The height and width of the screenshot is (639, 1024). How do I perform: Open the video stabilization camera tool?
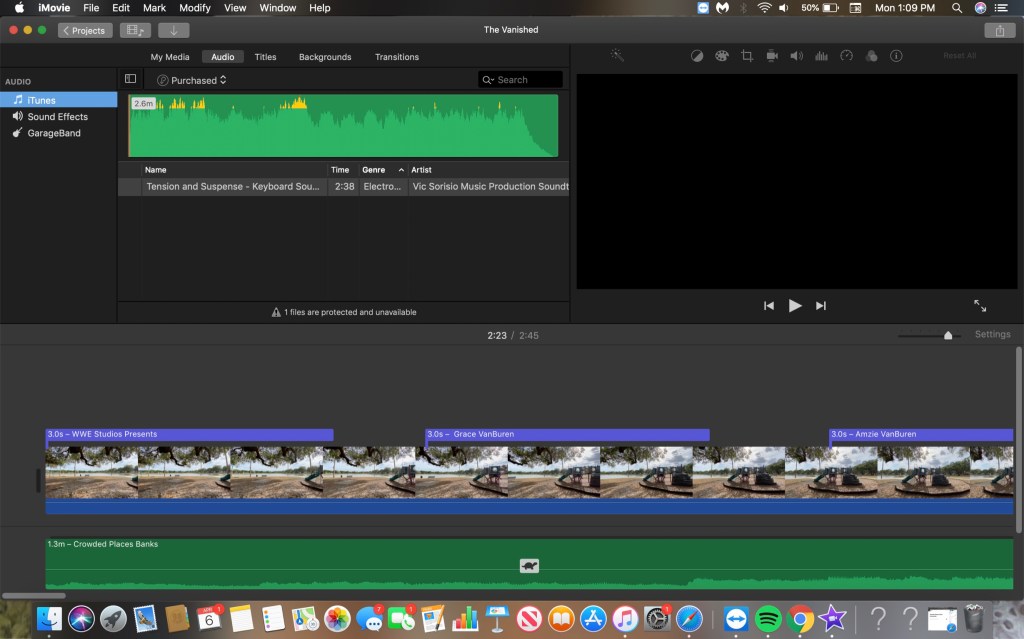(772, 56)
